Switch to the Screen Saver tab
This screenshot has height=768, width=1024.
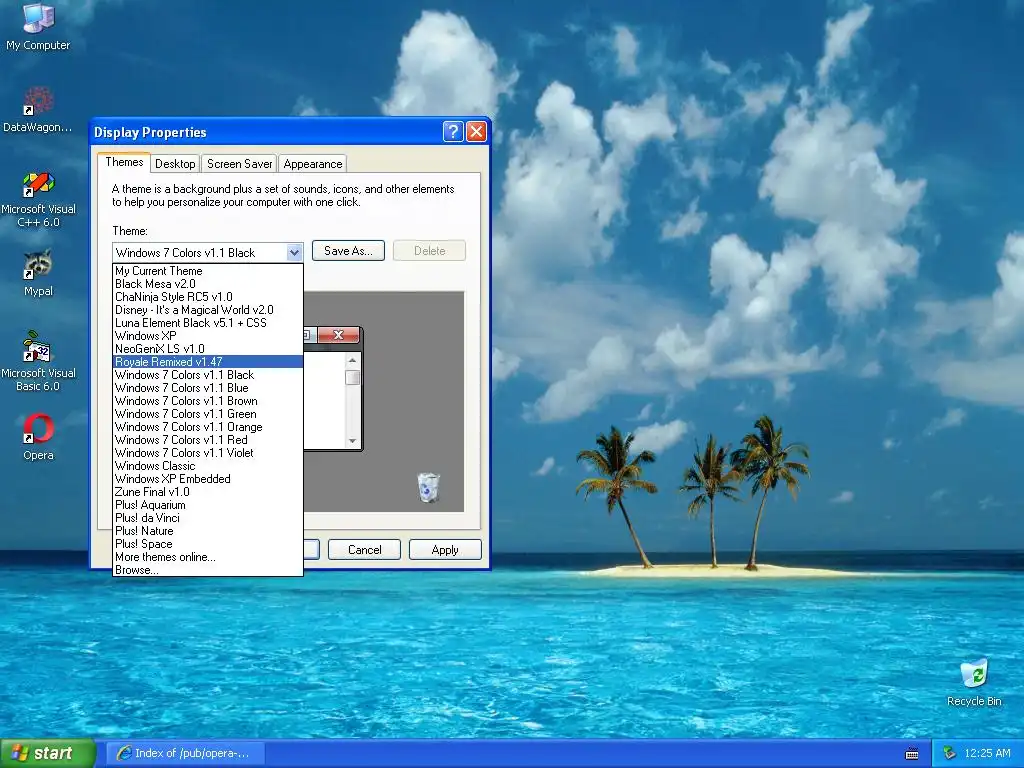[x=239, y=164]
